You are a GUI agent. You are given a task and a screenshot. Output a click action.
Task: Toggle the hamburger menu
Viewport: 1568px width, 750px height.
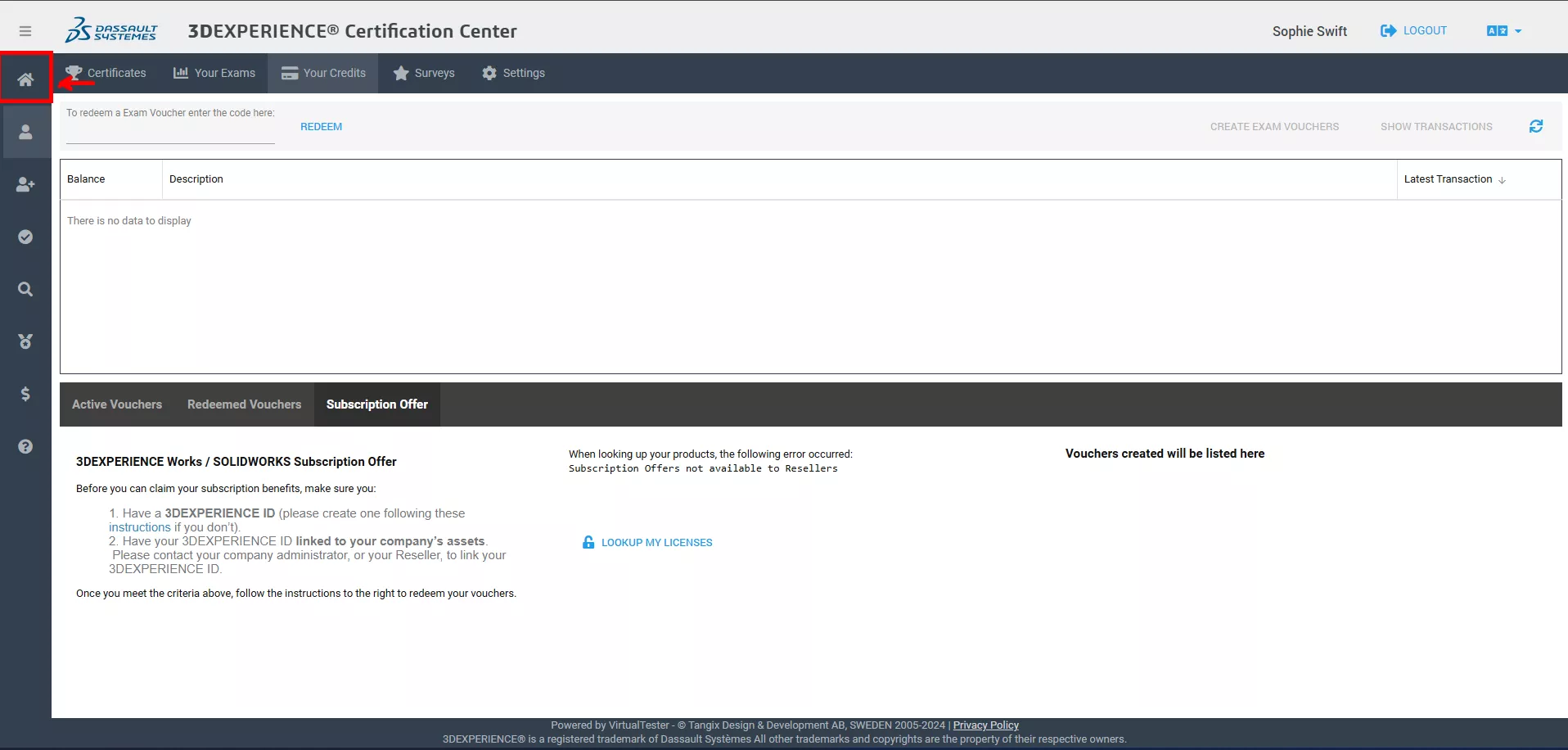click(25, 31)
